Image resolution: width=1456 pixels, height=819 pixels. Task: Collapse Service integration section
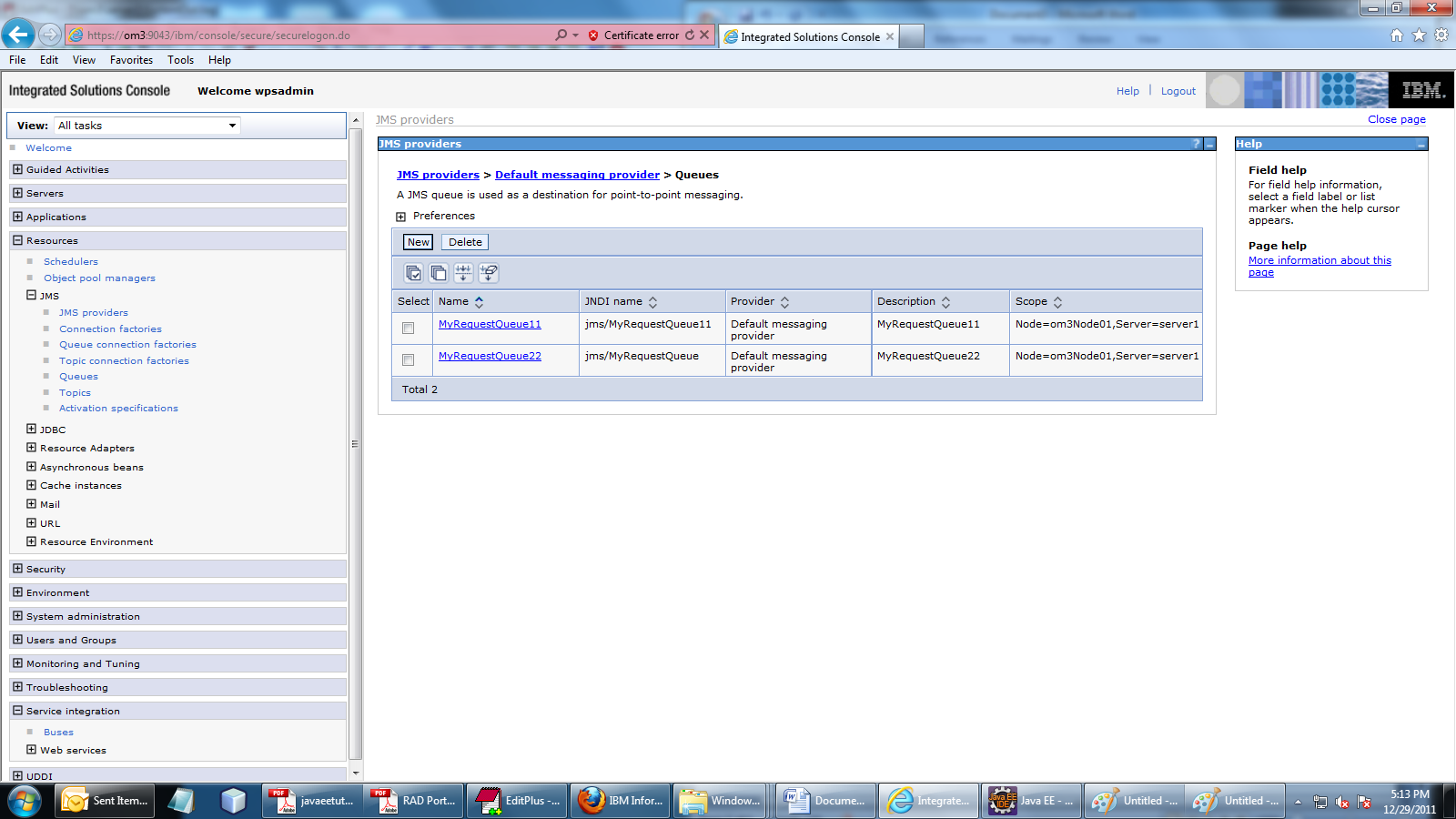click(x=17, y=711)
